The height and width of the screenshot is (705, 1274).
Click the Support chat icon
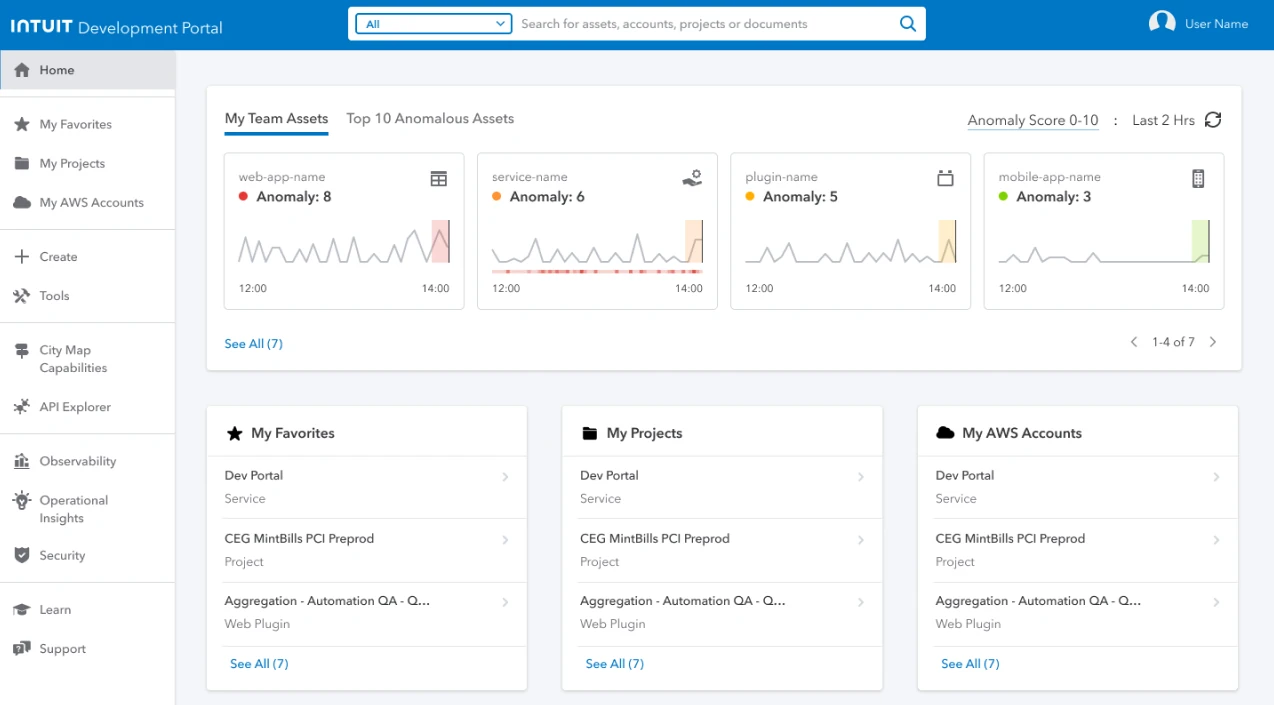coord(22,649)
